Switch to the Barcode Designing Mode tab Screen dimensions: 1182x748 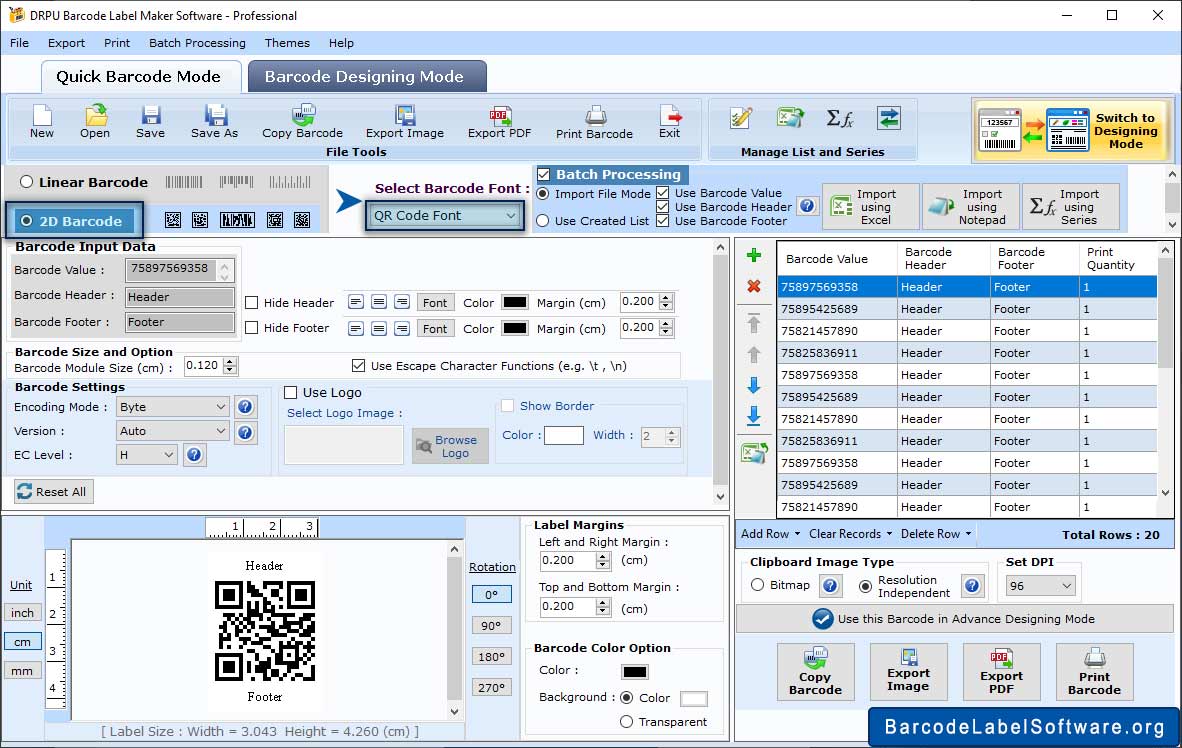[367, 77]
